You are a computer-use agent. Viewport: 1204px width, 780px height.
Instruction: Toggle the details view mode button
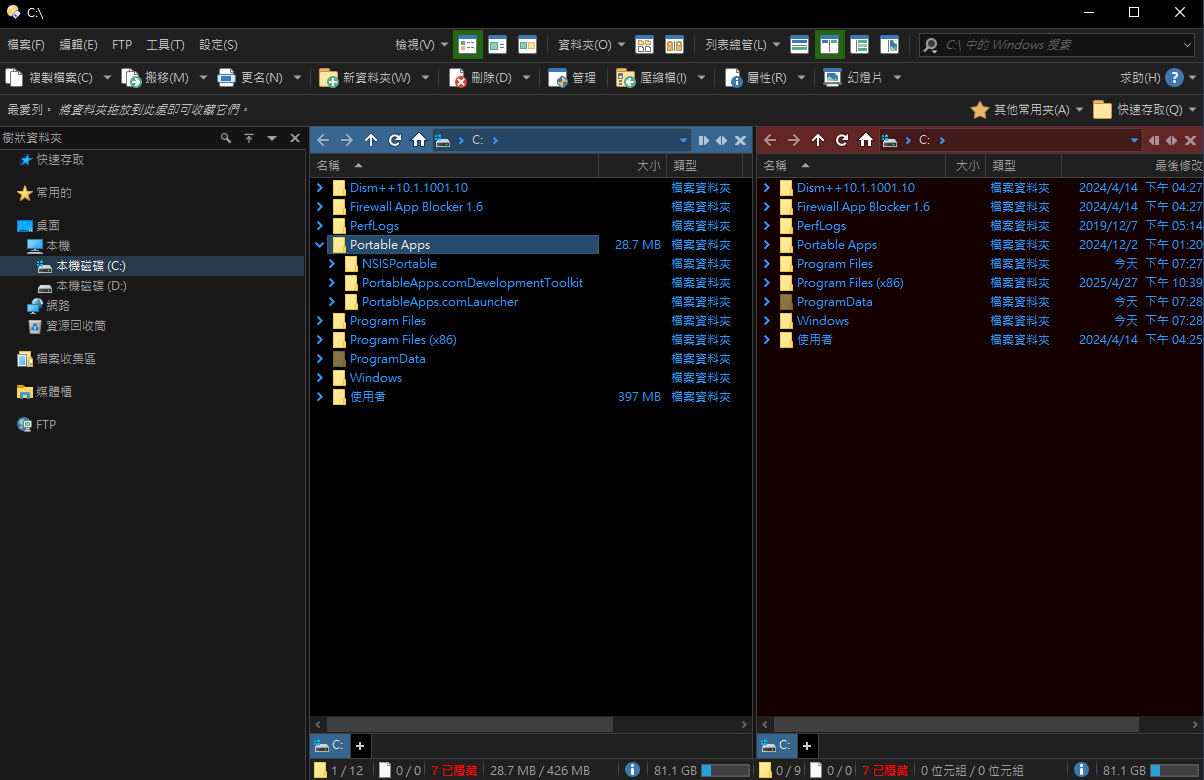pos(468,45)
